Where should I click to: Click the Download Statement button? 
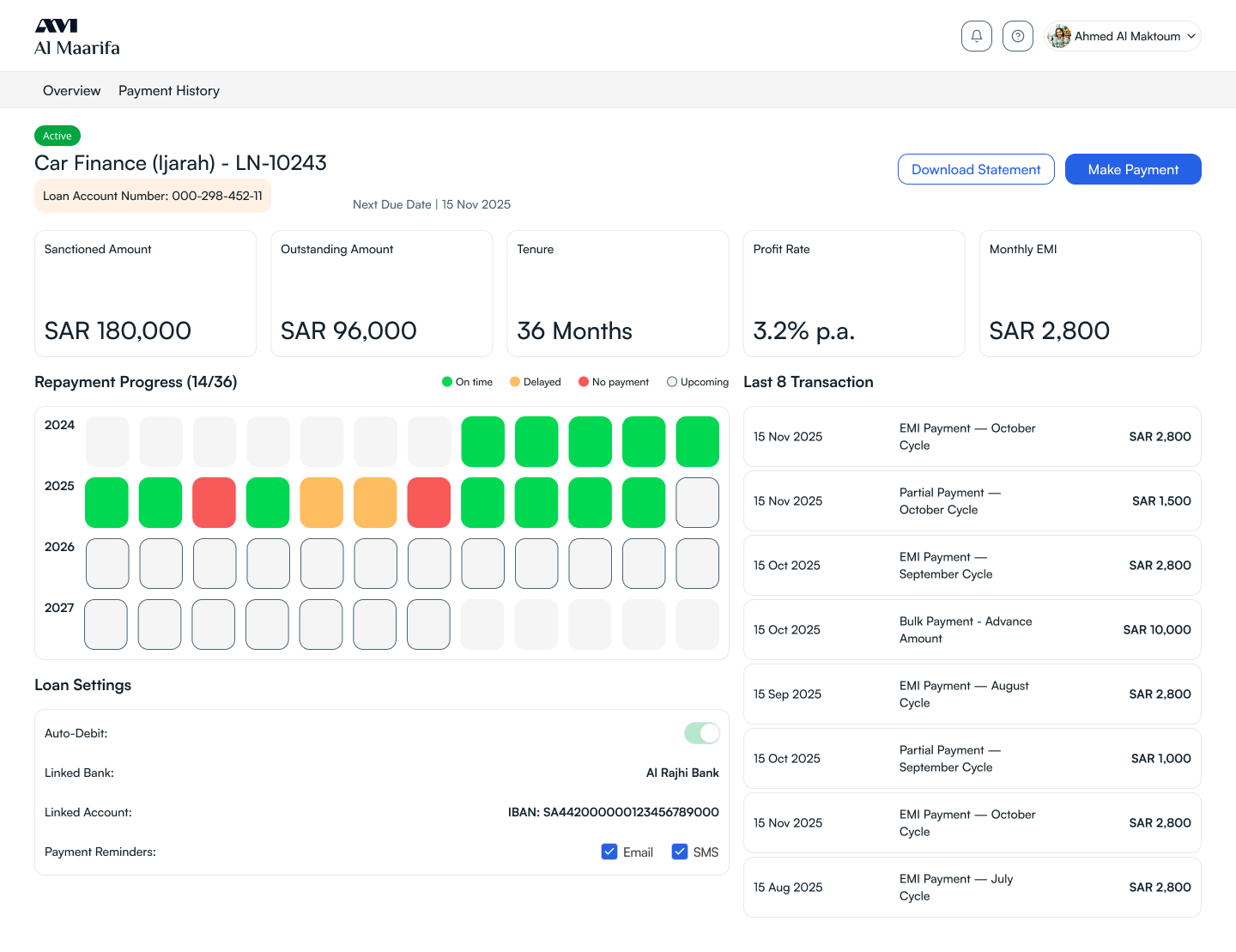pos(975,170)
